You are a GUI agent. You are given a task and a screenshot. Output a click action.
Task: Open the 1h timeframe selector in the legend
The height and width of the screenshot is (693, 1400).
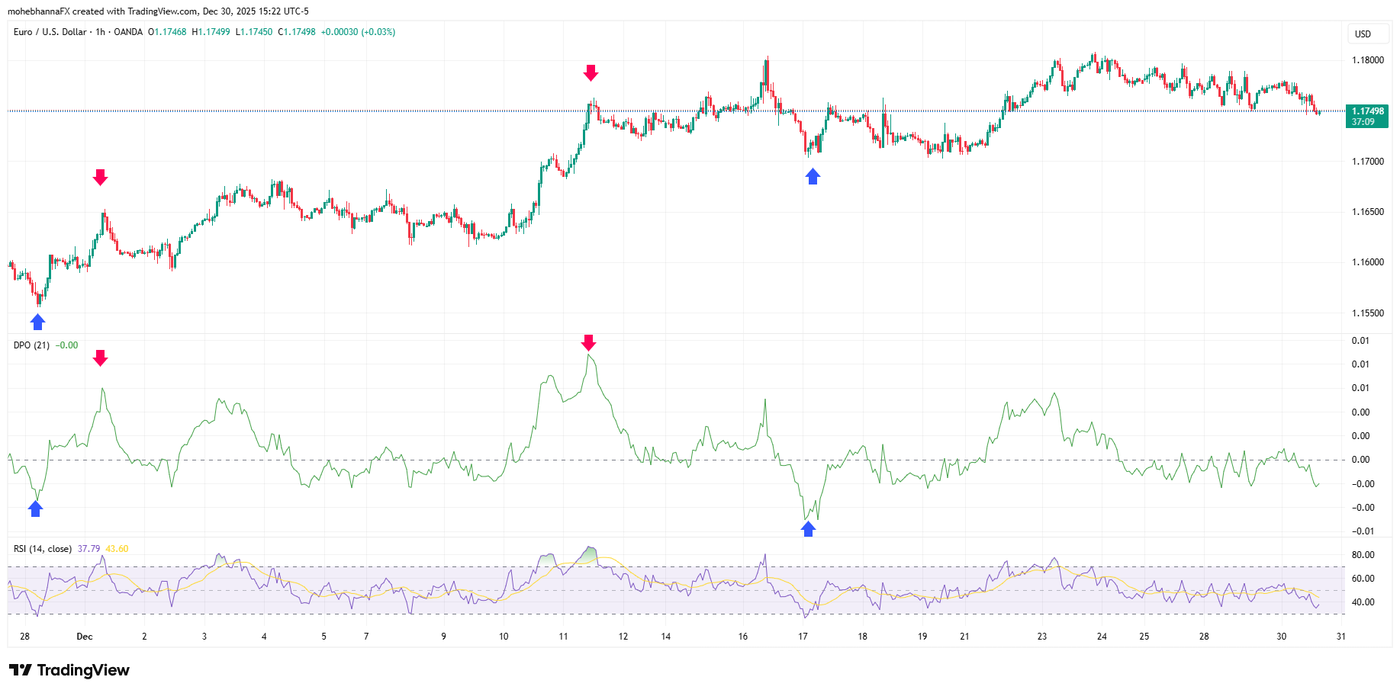[100, 32]
